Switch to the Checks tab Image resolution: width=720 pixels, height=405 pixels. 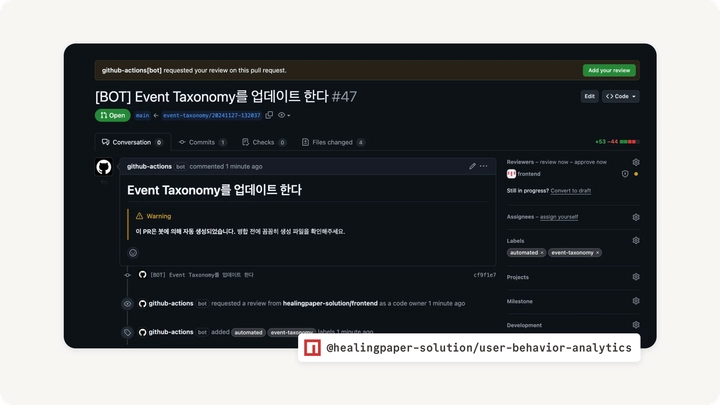(x=264, y=142)
